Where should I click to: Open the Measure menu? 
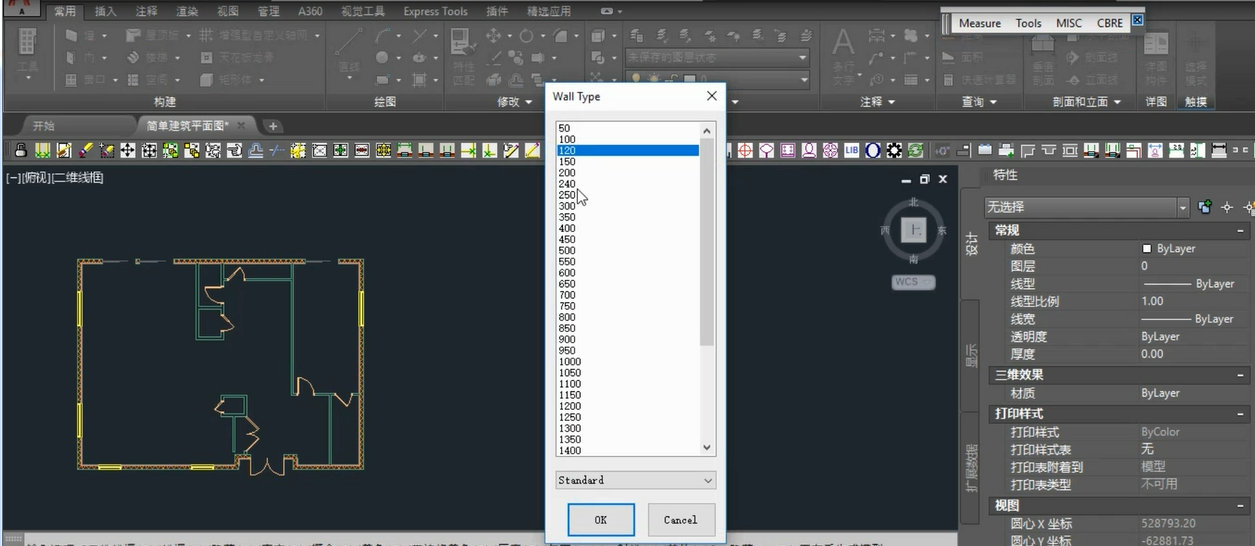click(x=979, y=23)
